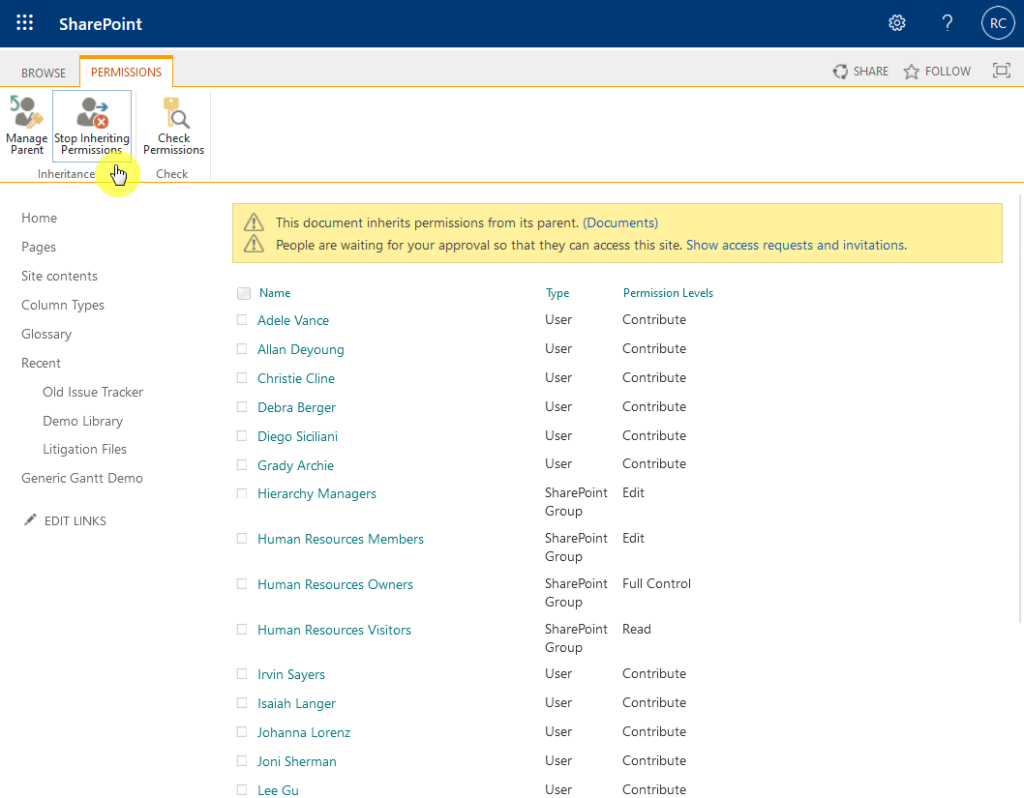Open the Lee Gu user link
This screenshot has width=1024, height=798.
pyautogui.click(x=278, y=790)
